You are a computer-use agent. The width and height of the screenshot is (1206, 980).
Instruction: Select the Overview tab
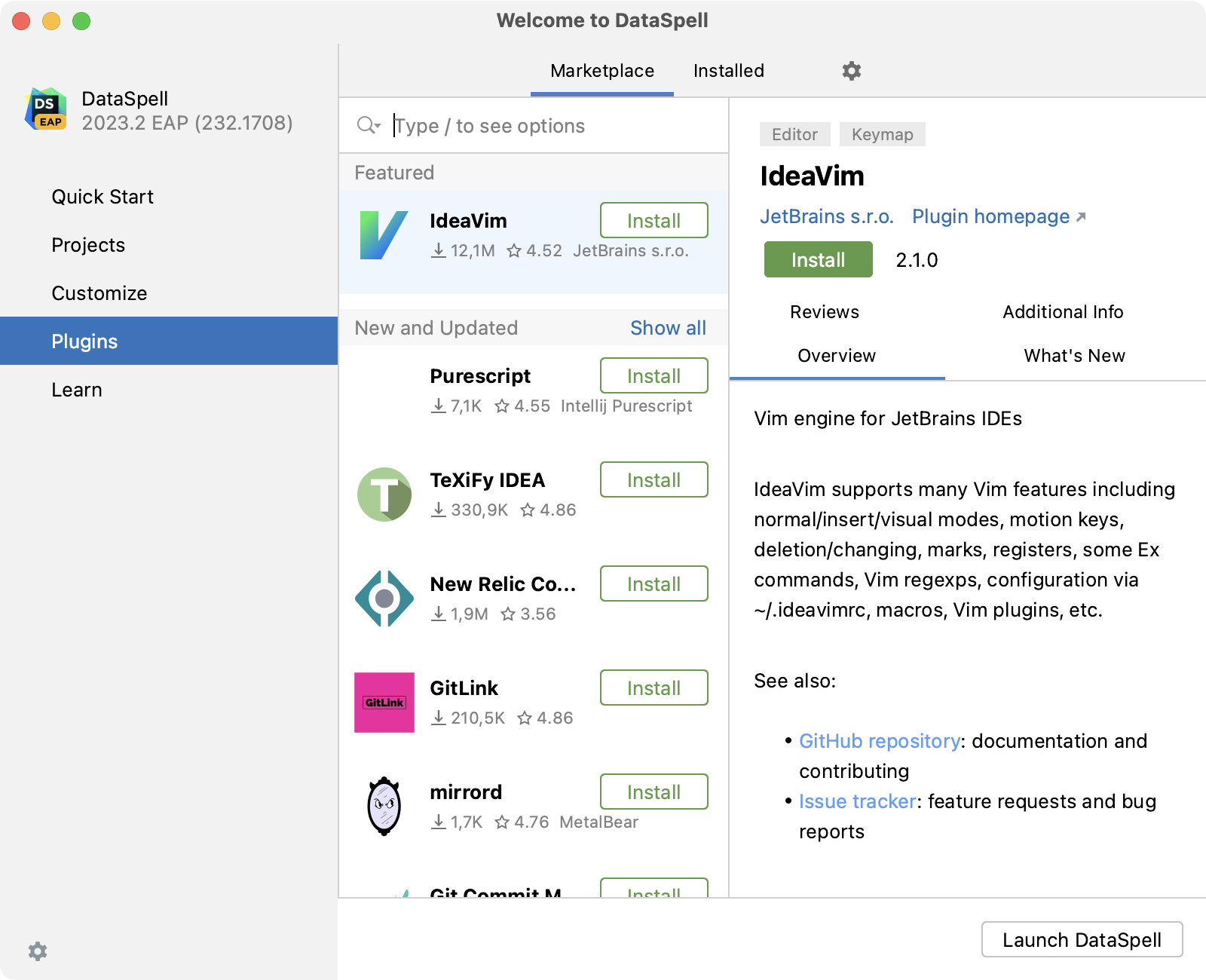(x=837, y=356)
